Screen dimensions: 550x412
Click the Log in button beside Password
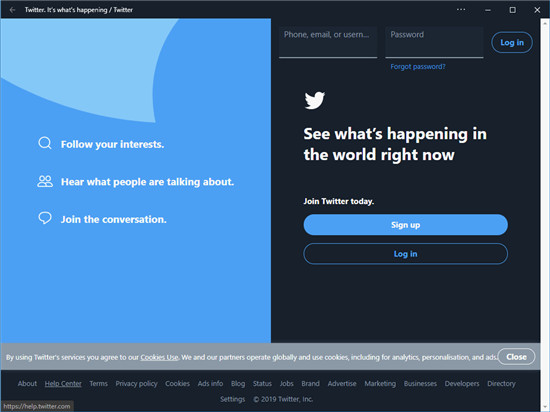[x=512, y=42]
